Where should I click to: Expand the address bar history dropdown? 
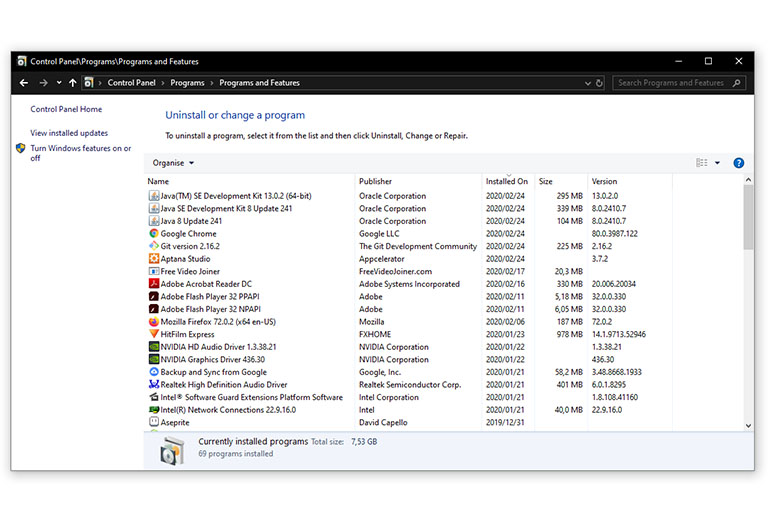588,83
